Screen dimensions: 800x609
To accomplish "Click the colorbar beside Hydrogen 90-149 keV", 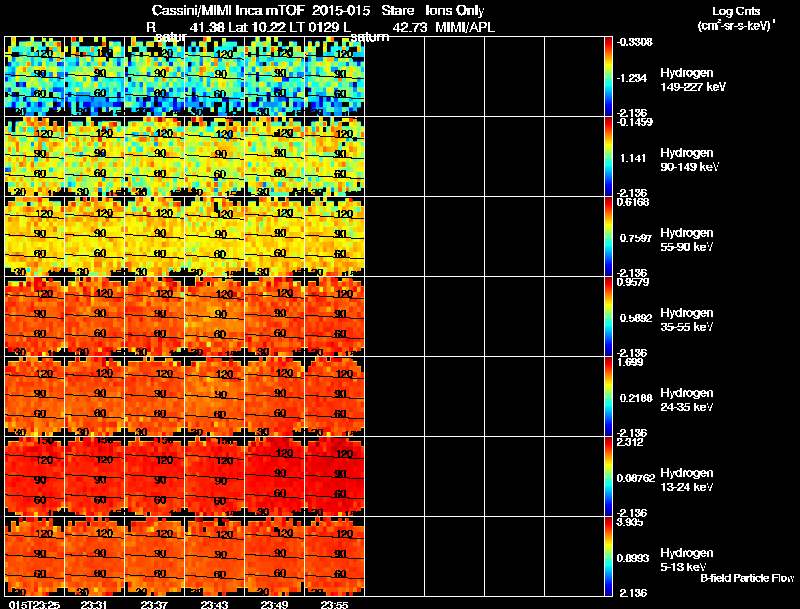I will pyautogui.click(x=608, y=157).
